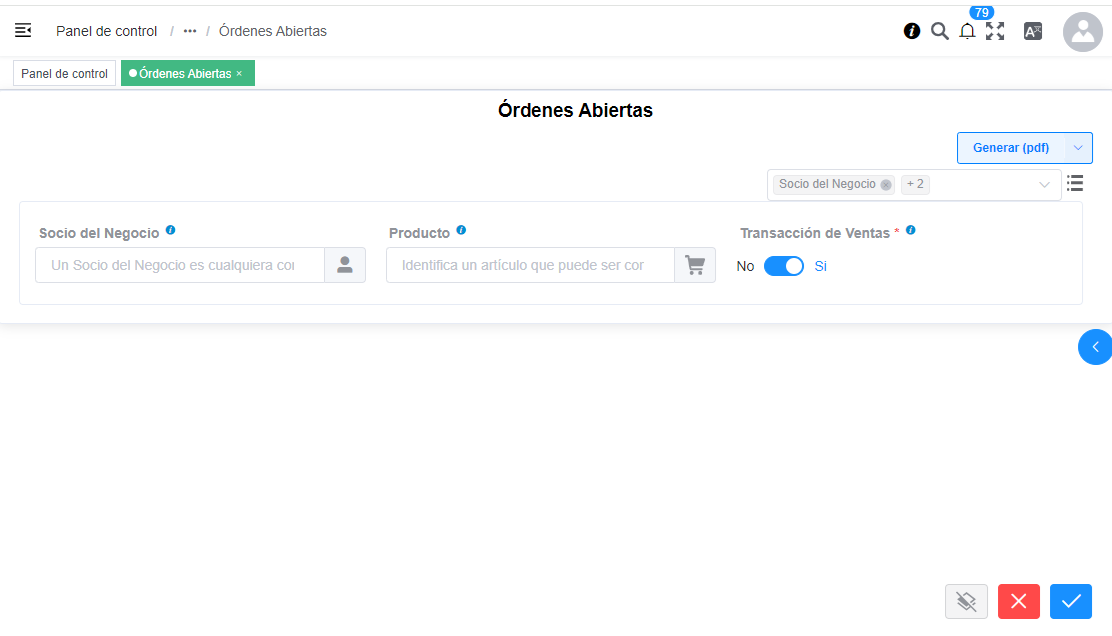Open the info icon in top bar

point(911,31)
